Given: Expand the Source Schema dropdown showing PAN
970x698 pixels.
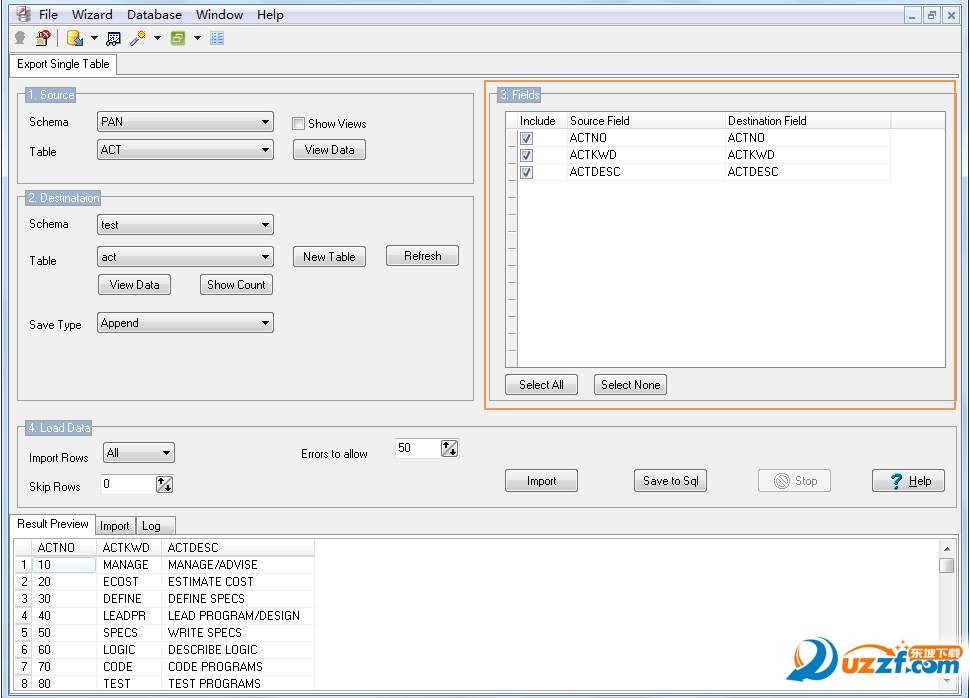Looking at the screenshot, I should pyautogui.click(x=185, y=122).
